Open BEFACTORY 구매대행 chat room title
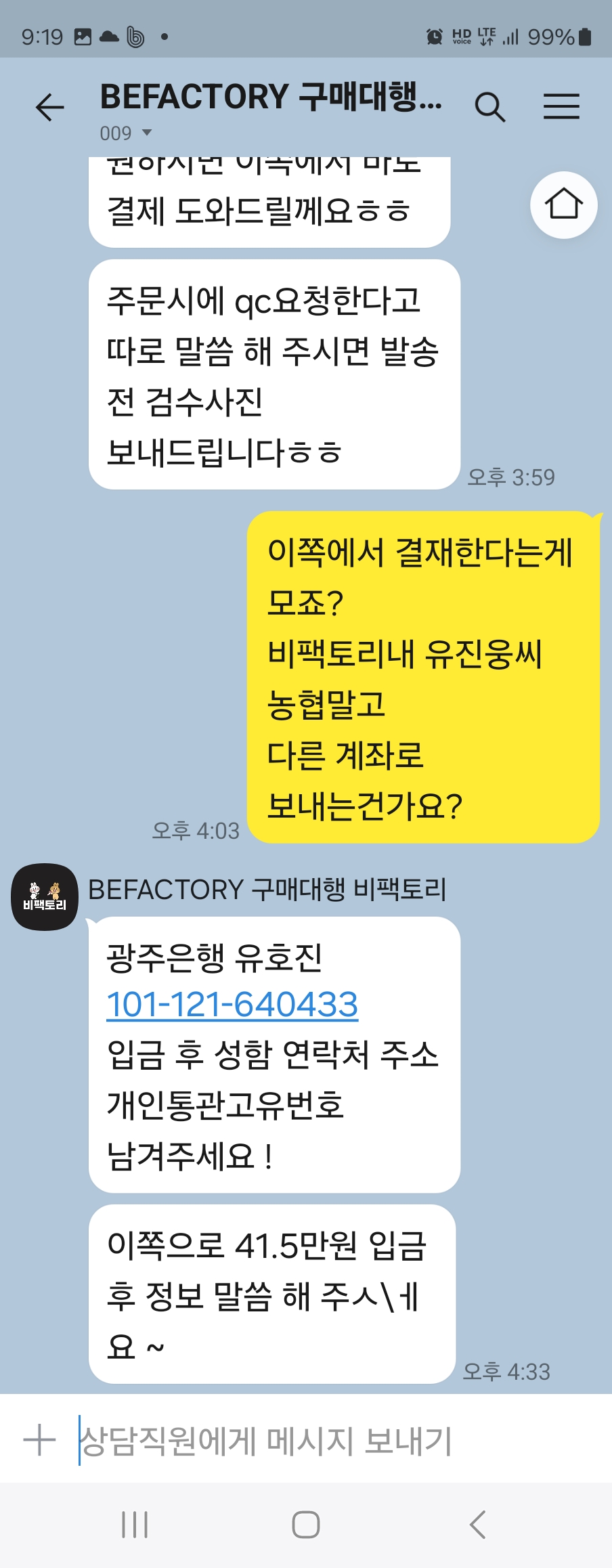Image resolution: width=612 pixels, height=1568 pixels. [271, 96]
